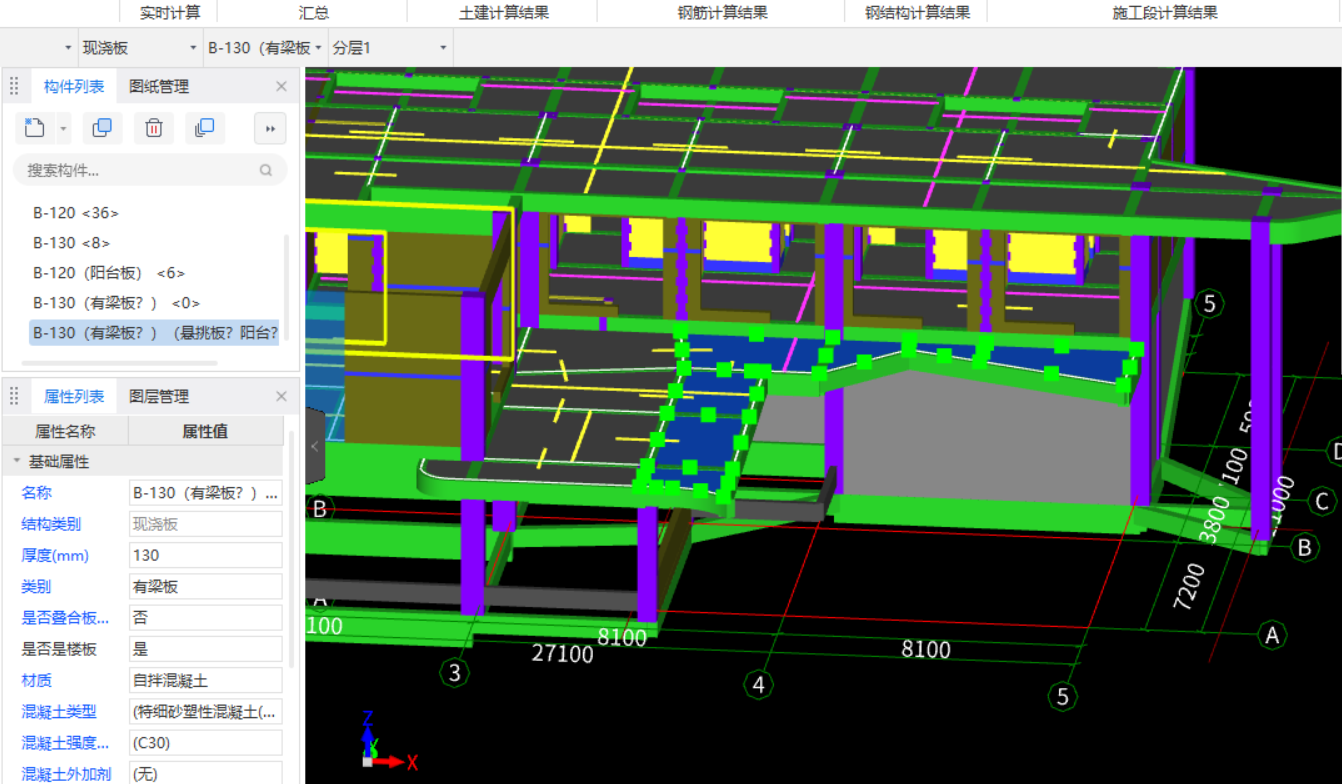The width and height of the screenshot is (1342, 784).
Task: Click axis bubble A at right side
Action: pyautogui.click(x=1272, y=634)
